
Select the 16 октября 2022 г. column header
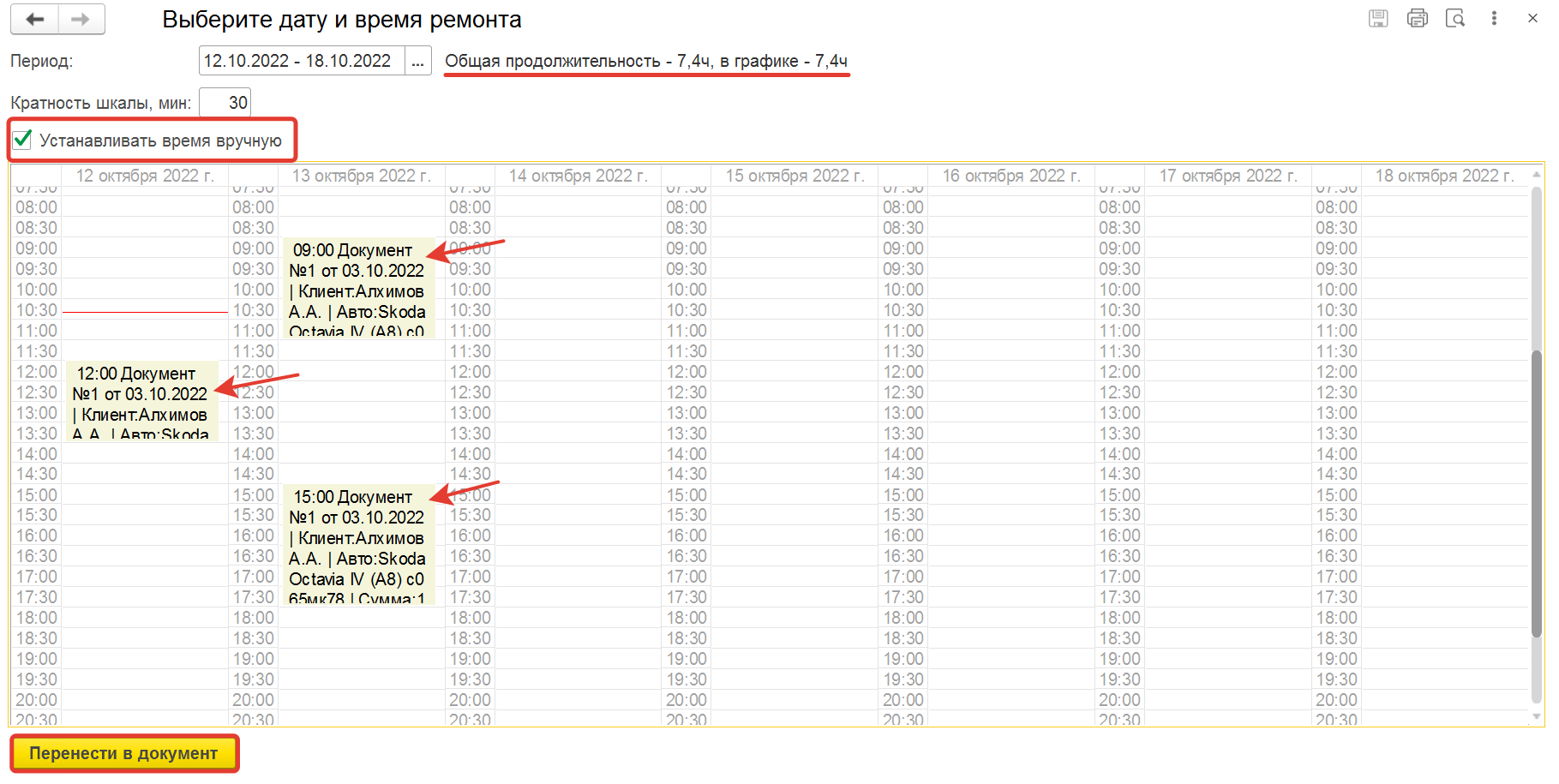pyautogui.click(x=1011, y=176)
